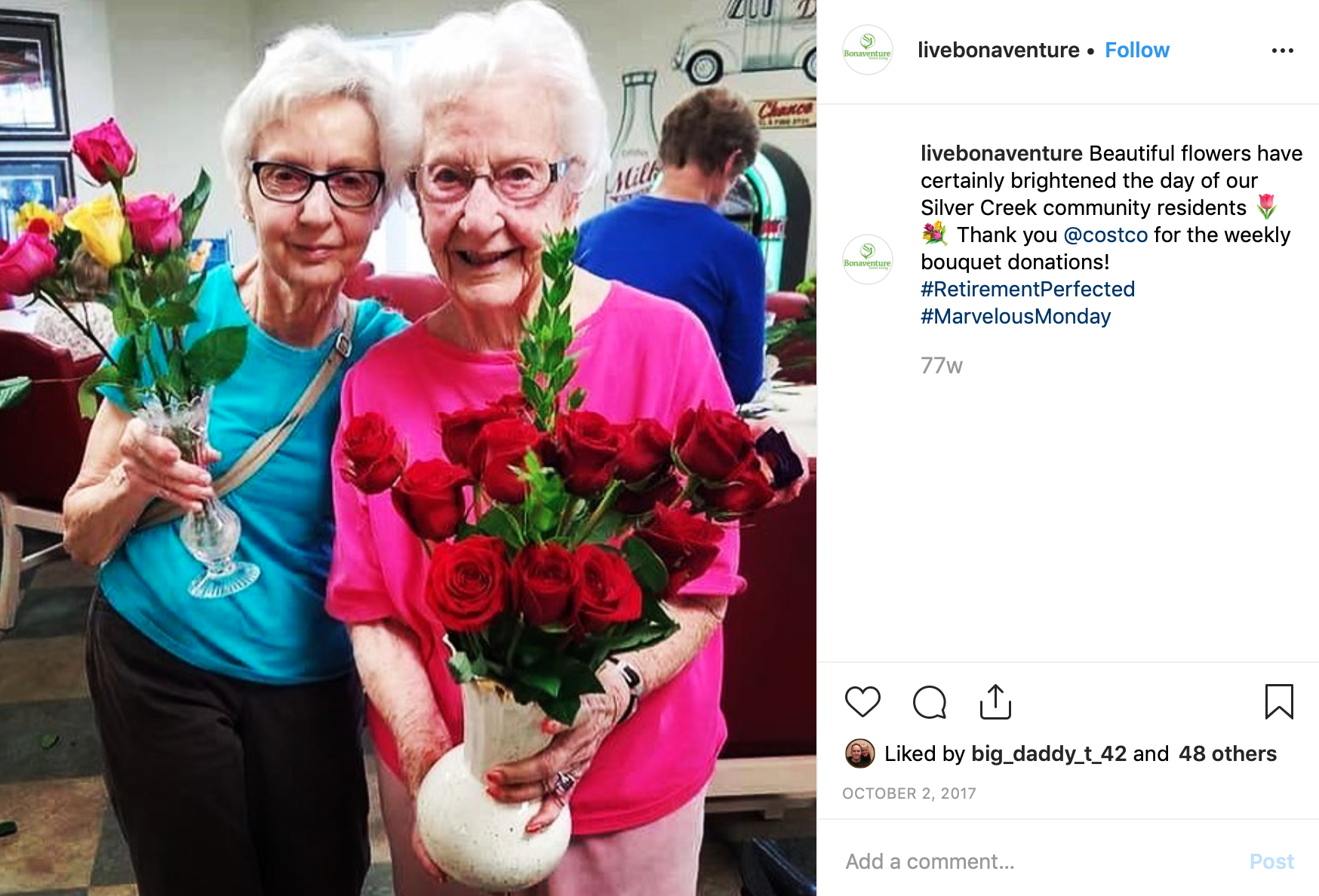
Task: Follow the livebonaventure account
Action: (1136, 50)
